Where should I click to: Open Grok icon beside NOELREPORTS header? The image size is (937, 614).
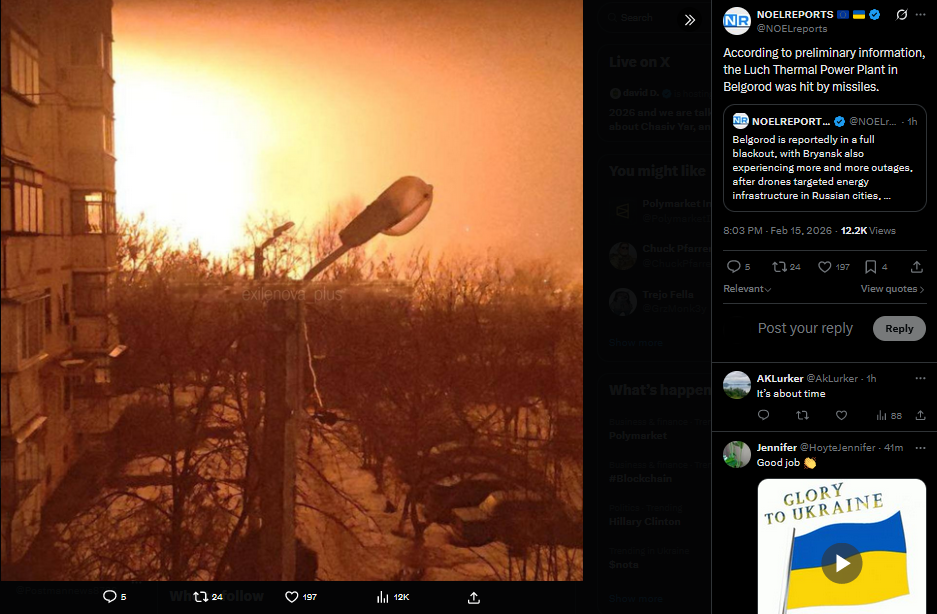[901, 14]
